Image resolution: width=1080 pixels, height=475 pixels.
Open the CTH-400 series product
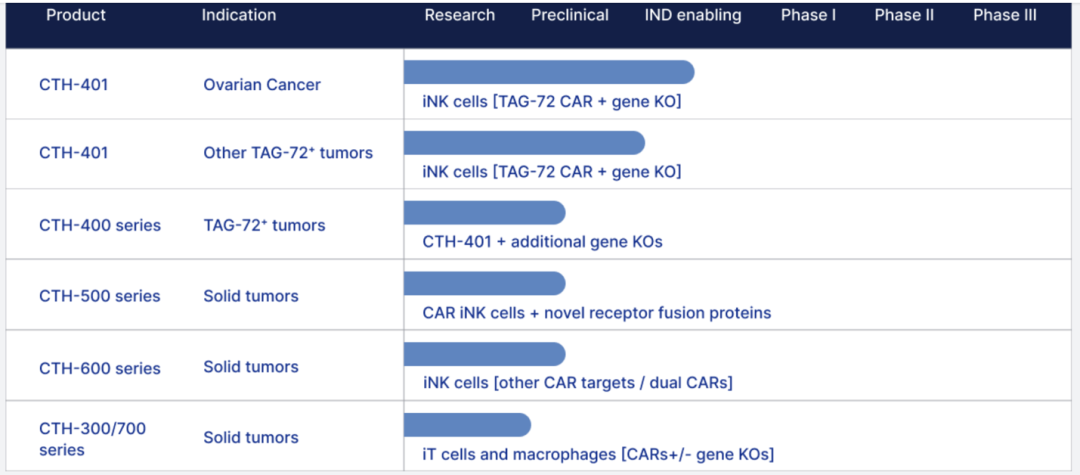[x=100, y=225]
